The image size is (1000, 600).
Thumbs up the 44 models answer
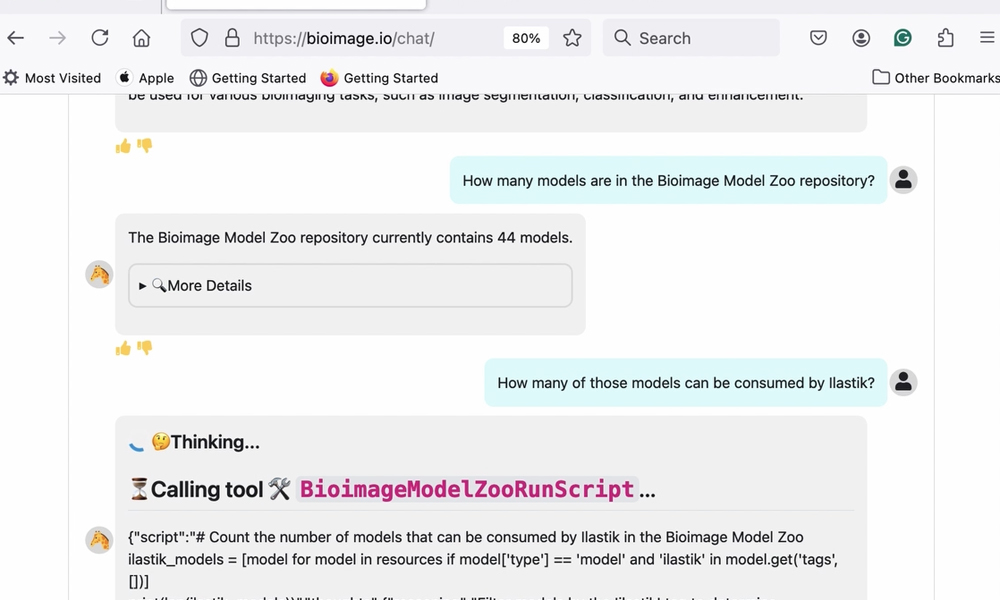tap(123, 348)
